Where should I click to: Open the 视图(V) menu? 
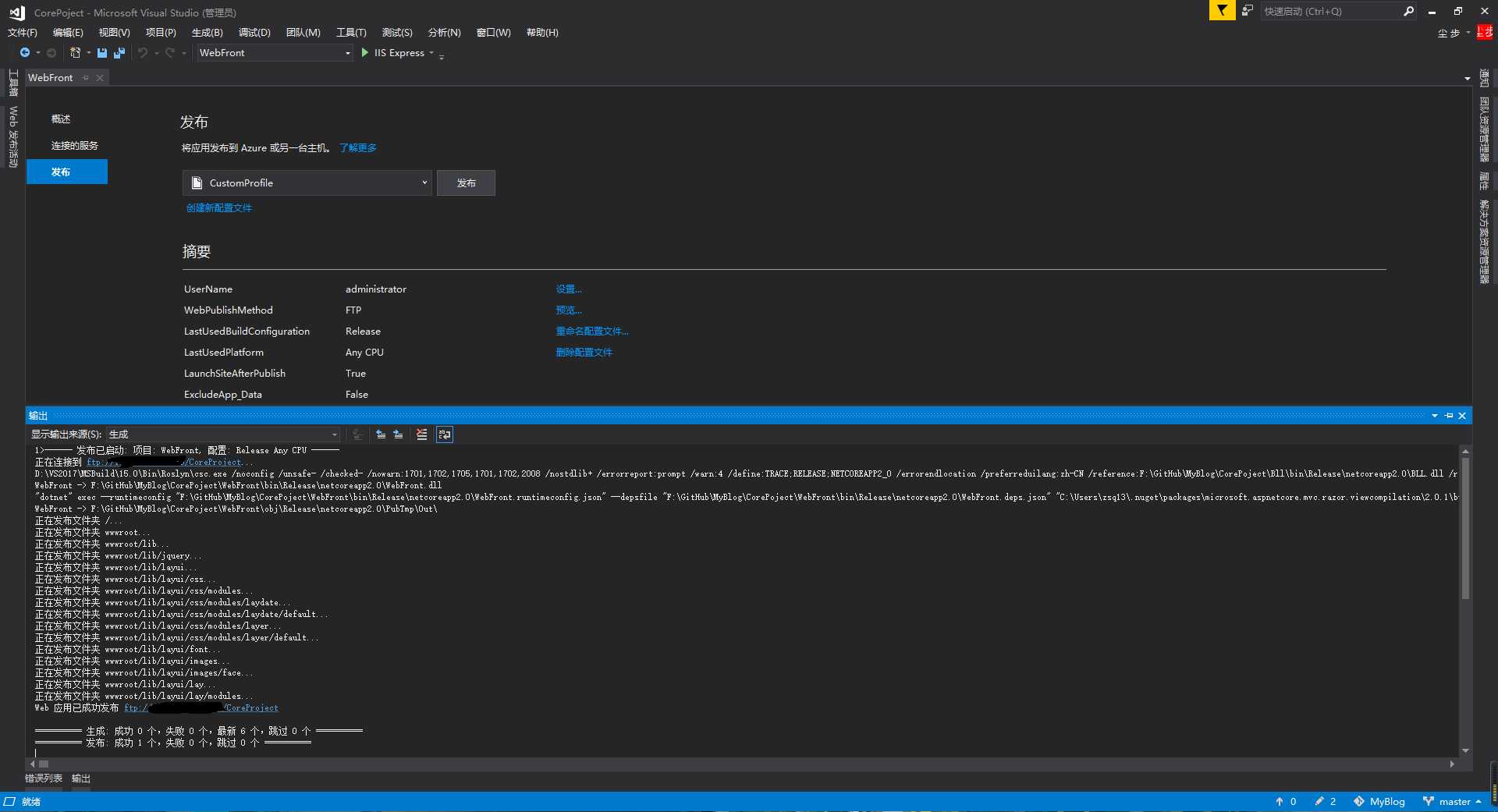point(114,33)
